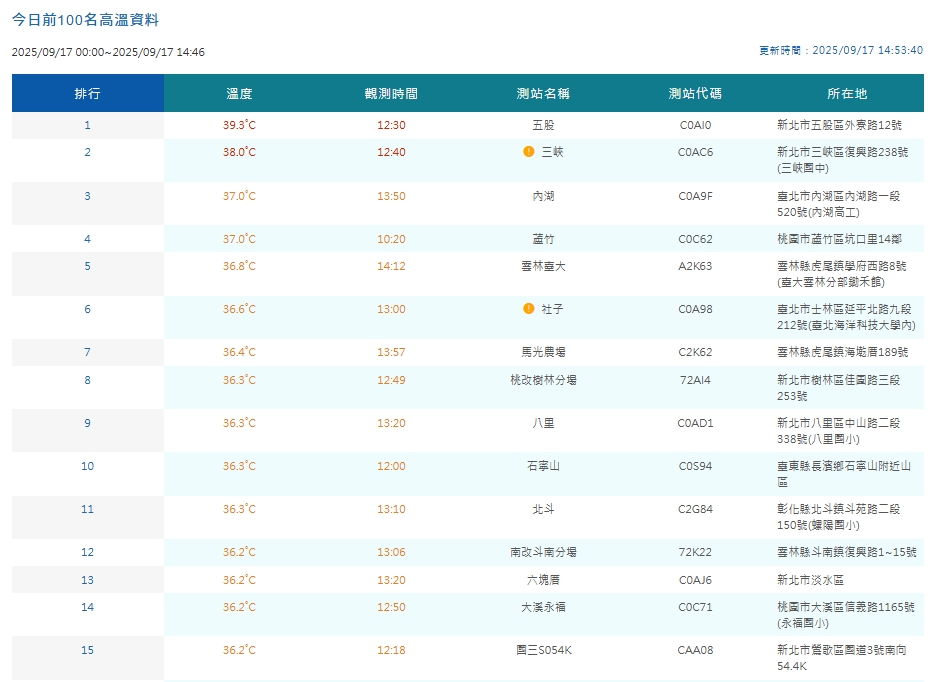Click station code C0AI0
The image size is (931, 682).
(695, 125)
